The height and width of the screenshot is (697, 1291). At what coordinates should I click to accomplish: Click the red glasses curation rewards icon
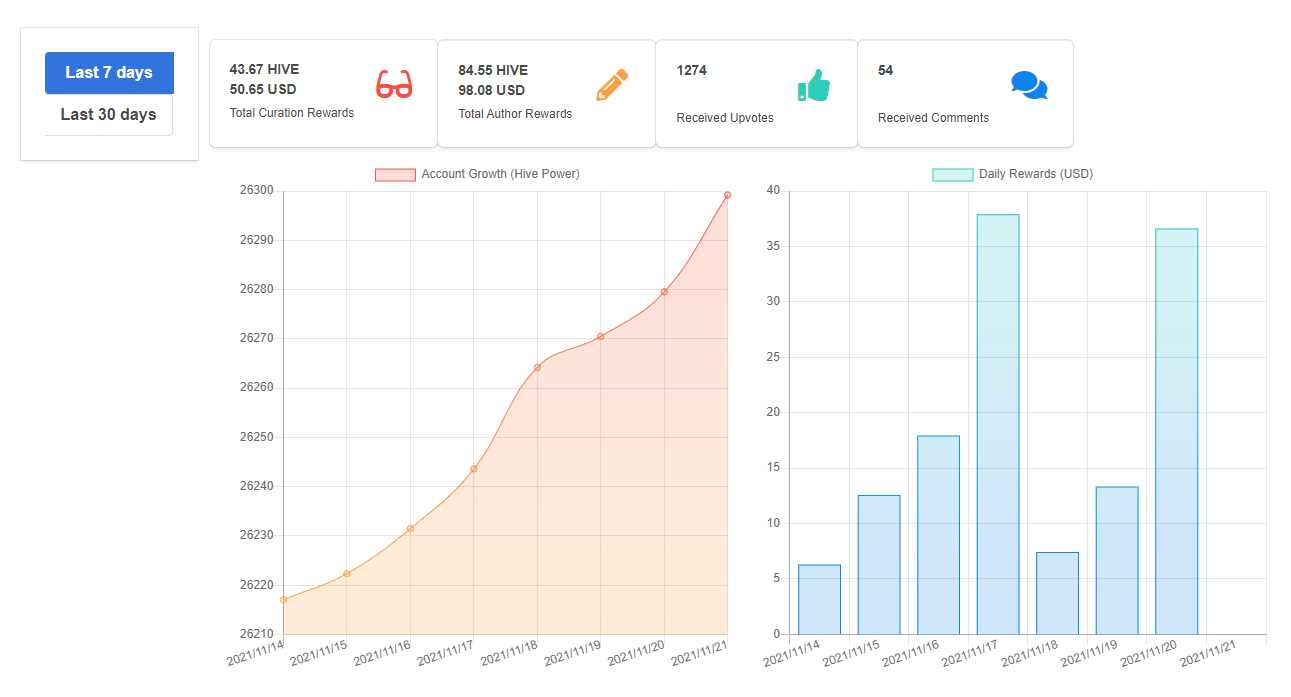[x=394, y=85]
